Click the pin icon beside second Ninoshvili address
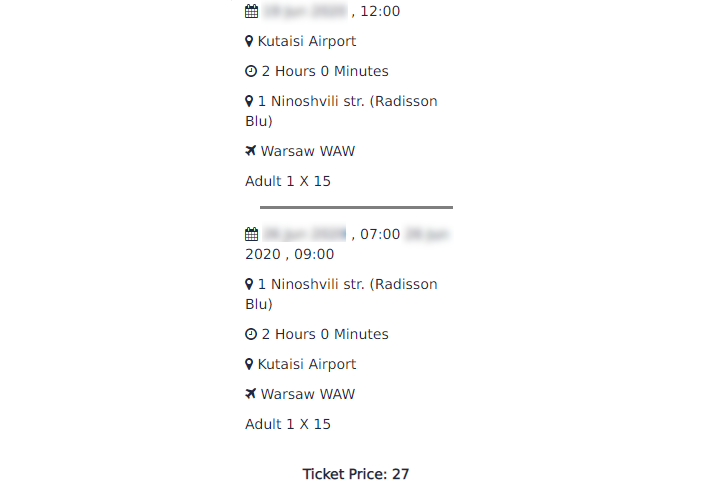 tap(249, 284)
